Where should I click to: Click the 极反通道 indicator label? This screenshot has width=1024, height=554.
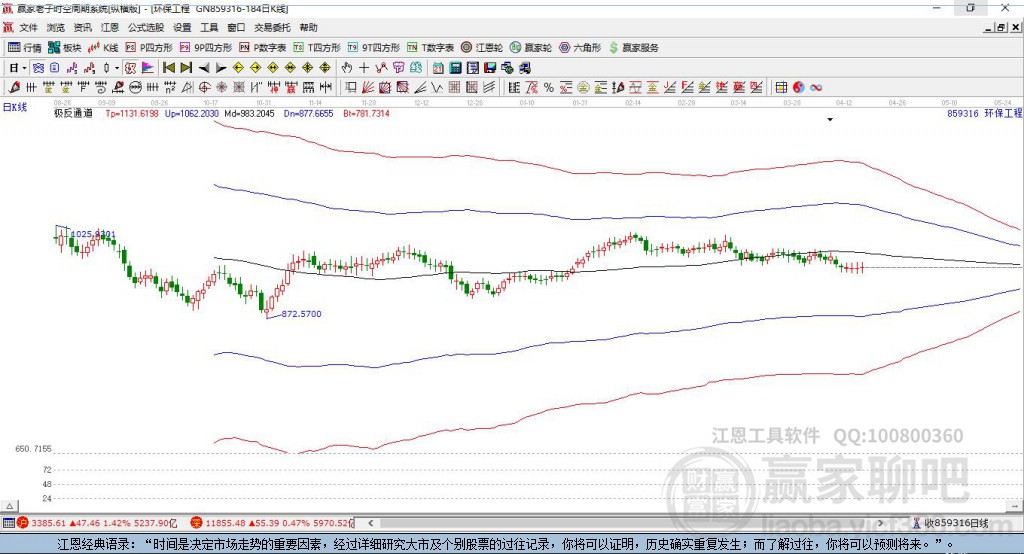(x=73, y=113)
